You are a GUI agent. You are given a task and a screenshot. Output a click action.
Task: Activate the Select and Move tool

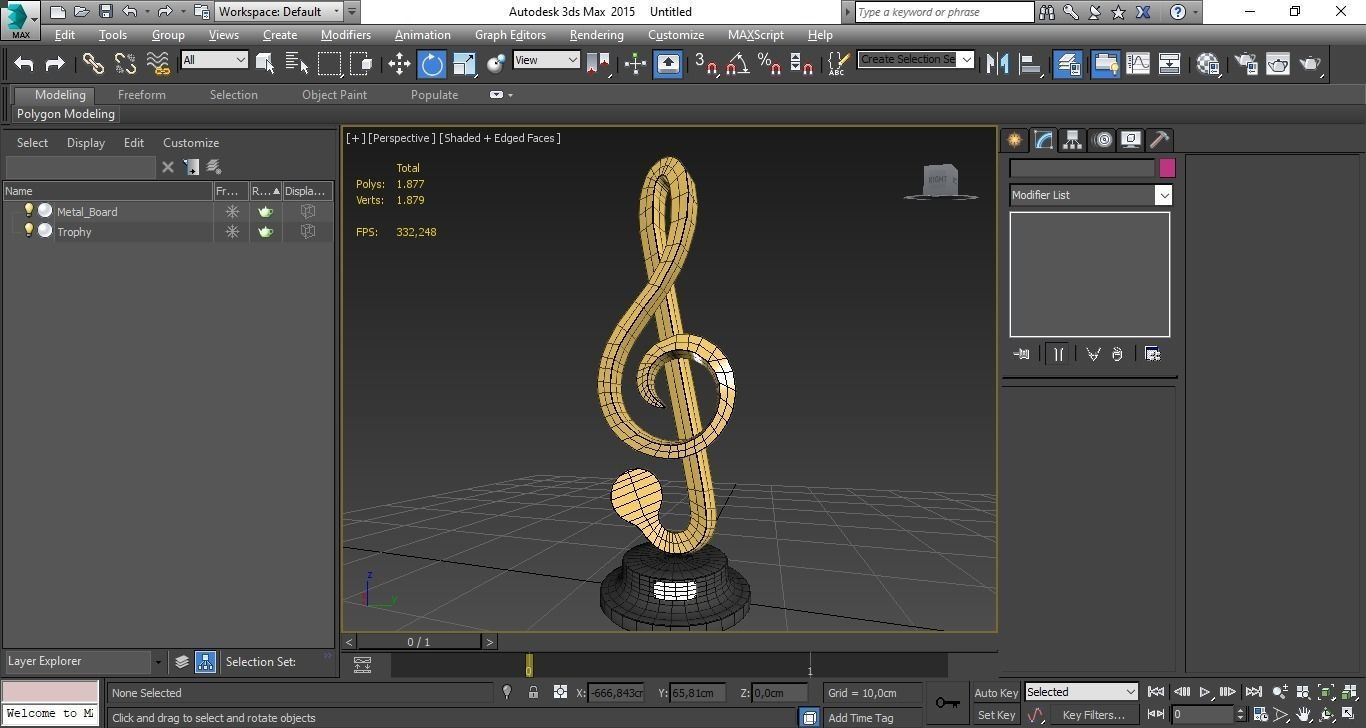tap(399, 63)
